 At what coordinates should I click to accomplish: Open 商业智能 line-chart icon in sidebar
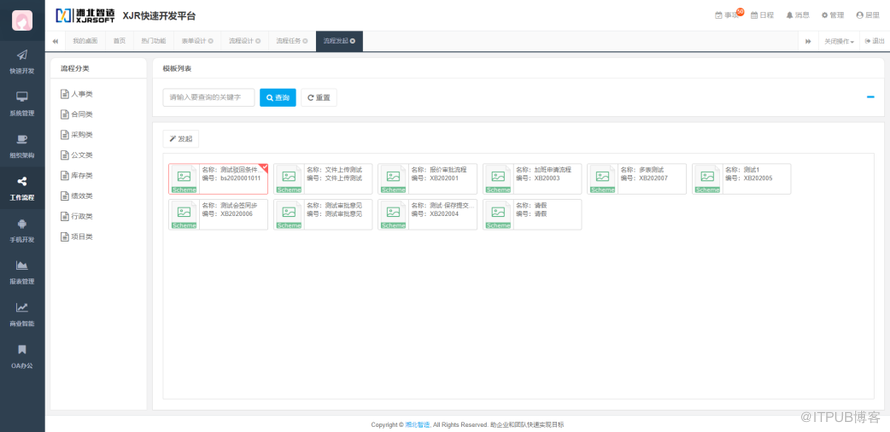pos(22,307)
